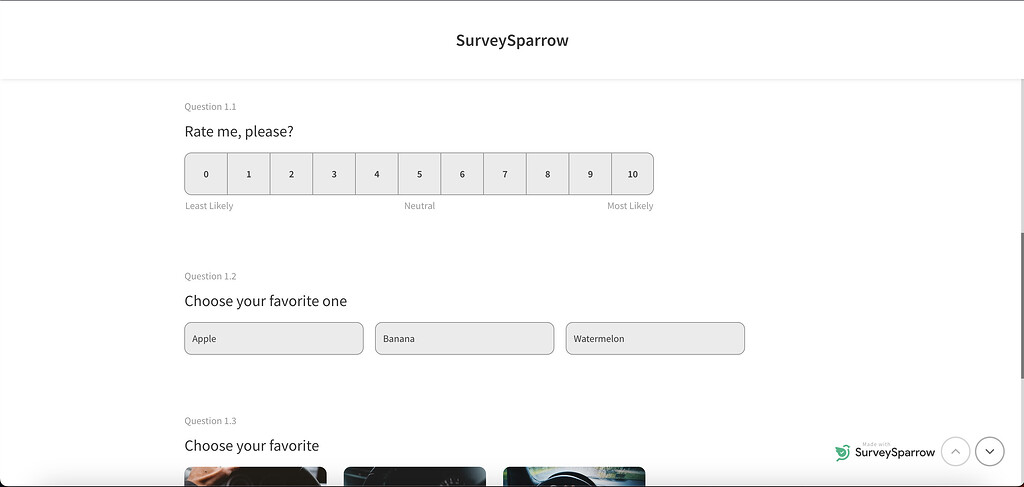Click the SurveySparrow header title
The image size is (1024, 487).
(512, 41)
